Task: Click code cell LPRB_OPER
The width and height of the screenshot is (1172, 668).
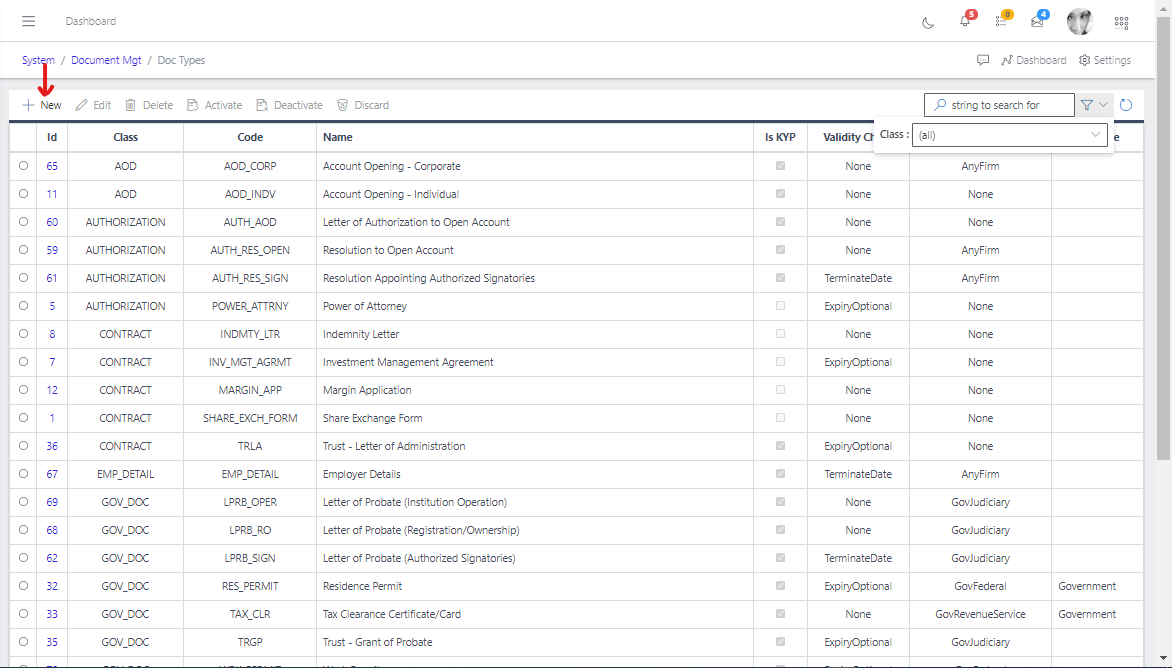Action: [x=250, y=502]
